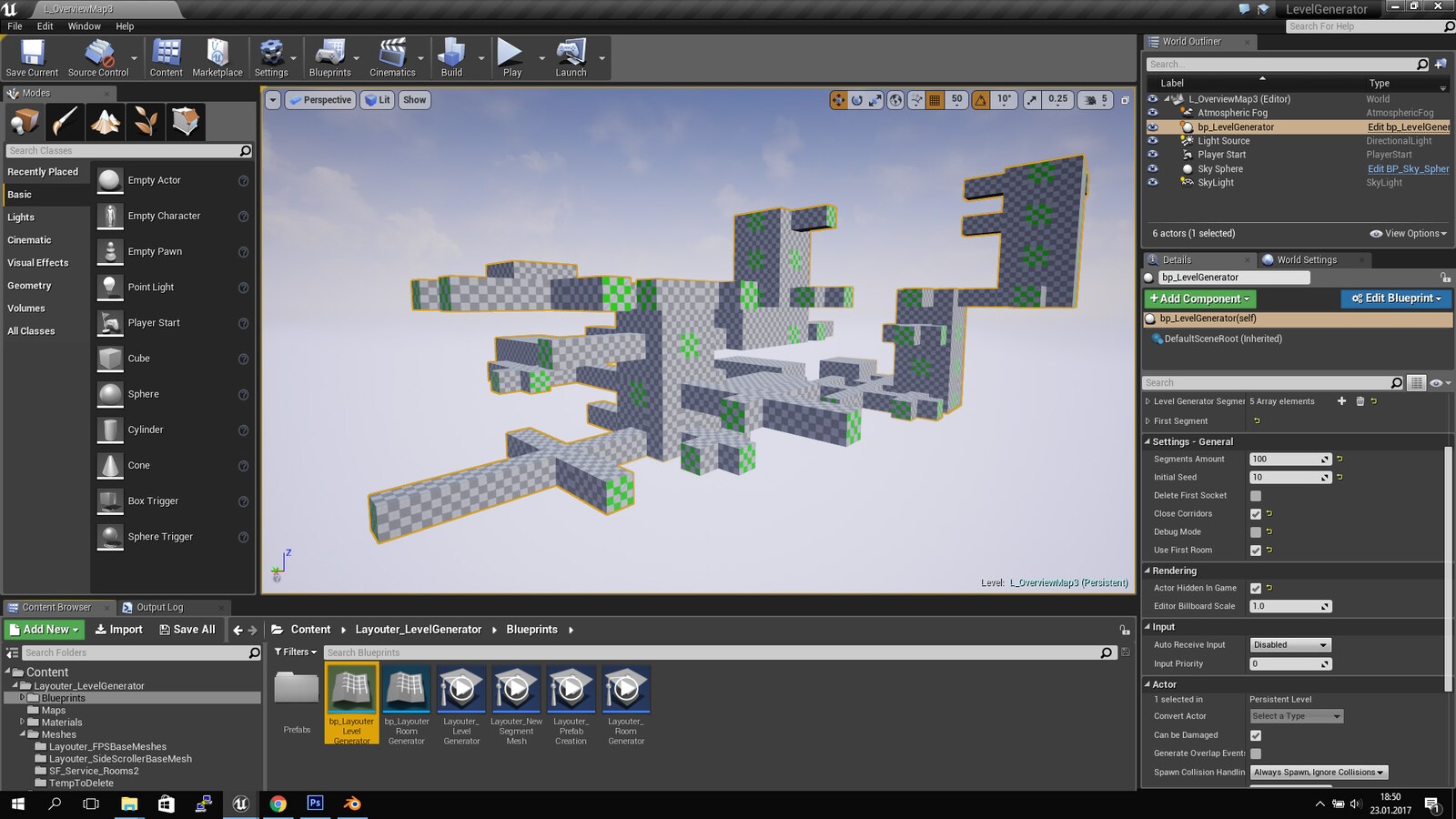Open Spawn Collision Handling dropdown
Image resolution: width=1456 pixels, height=819 pixels.
tap(1319, 773)
